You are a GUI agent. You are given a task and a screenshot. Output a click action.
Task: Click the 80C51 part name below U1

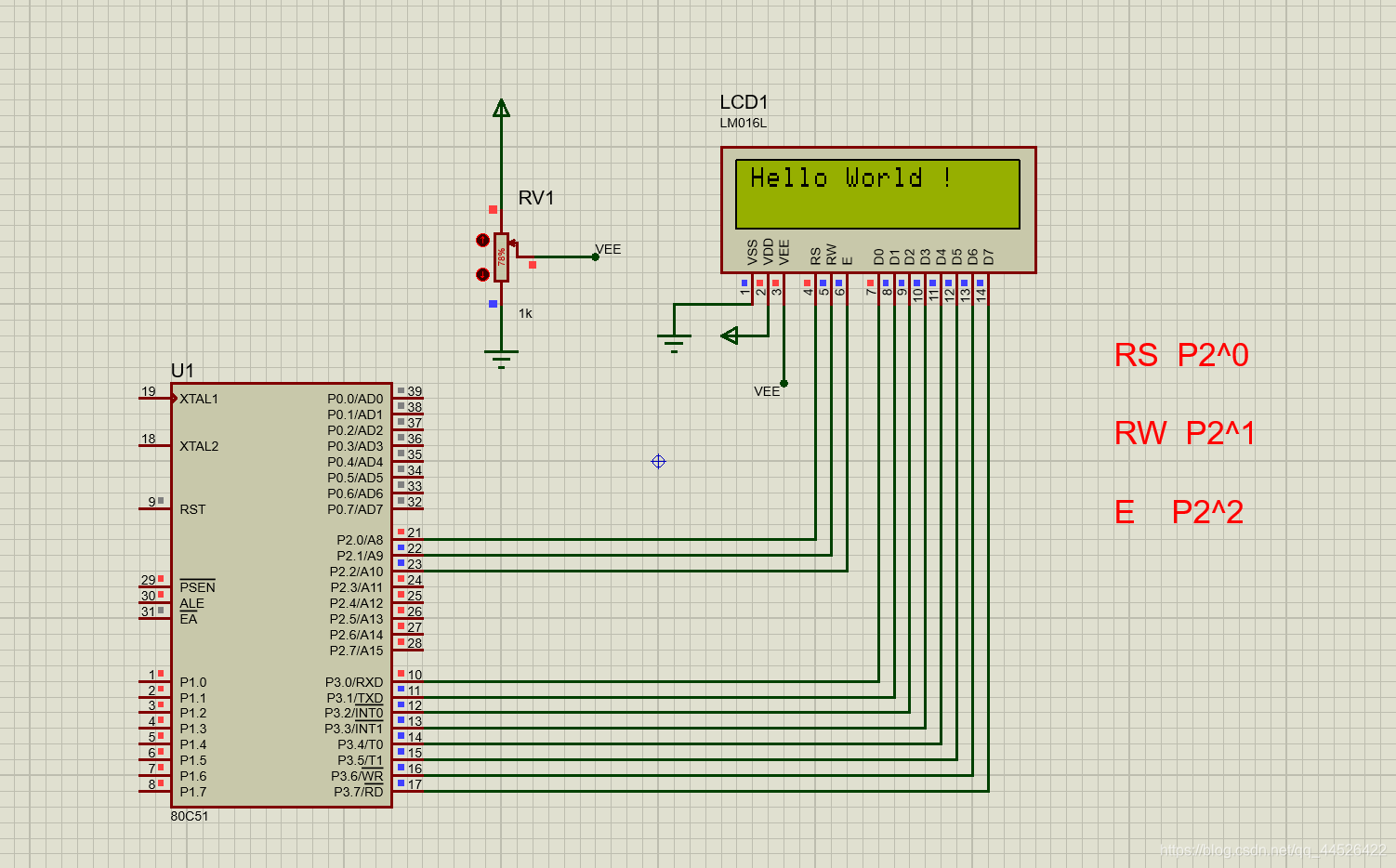pyautogui.click(x=190, y=816)
